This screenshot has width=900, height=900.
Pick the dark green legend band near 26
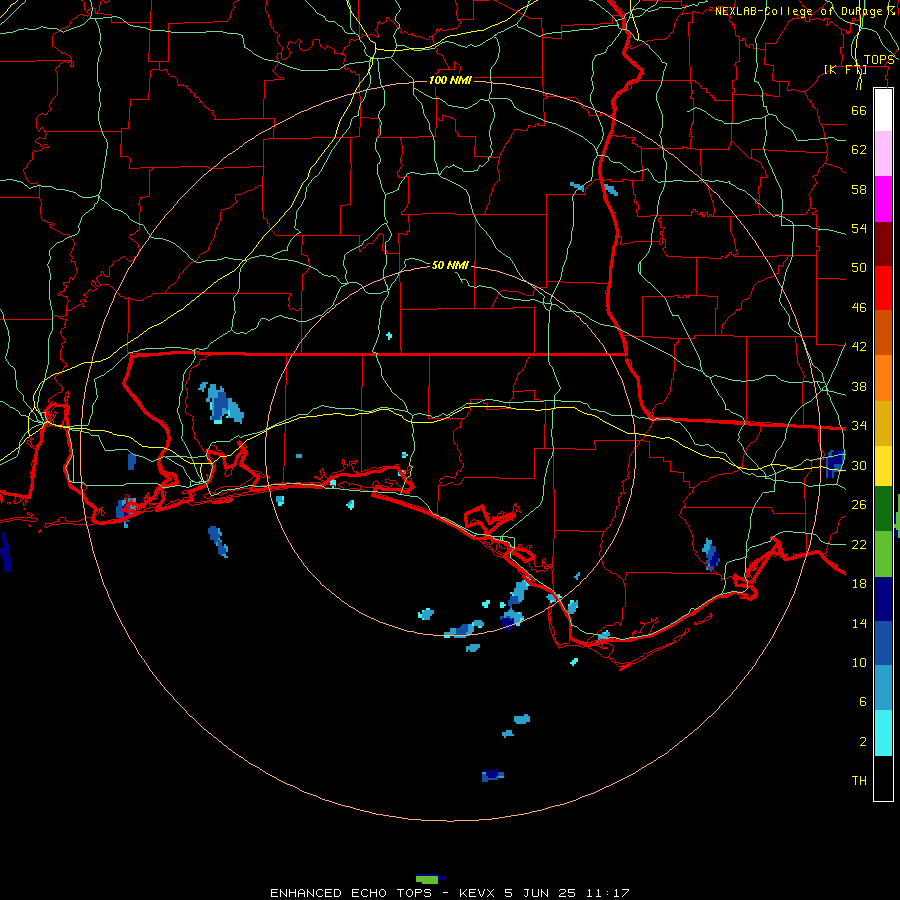[x=883, y=509]
